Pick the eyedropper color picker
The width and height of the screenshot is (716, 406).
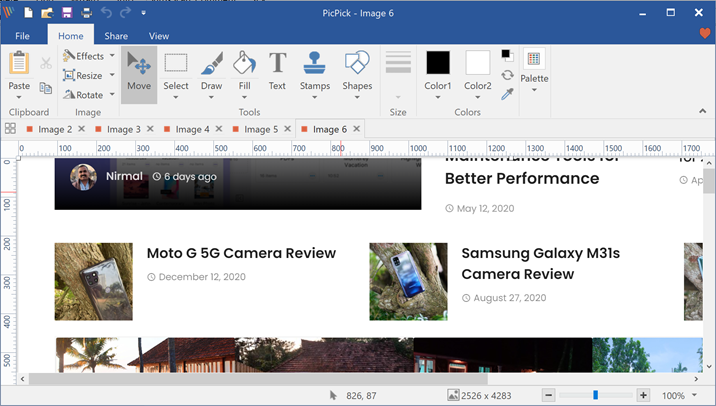point(507,94)
